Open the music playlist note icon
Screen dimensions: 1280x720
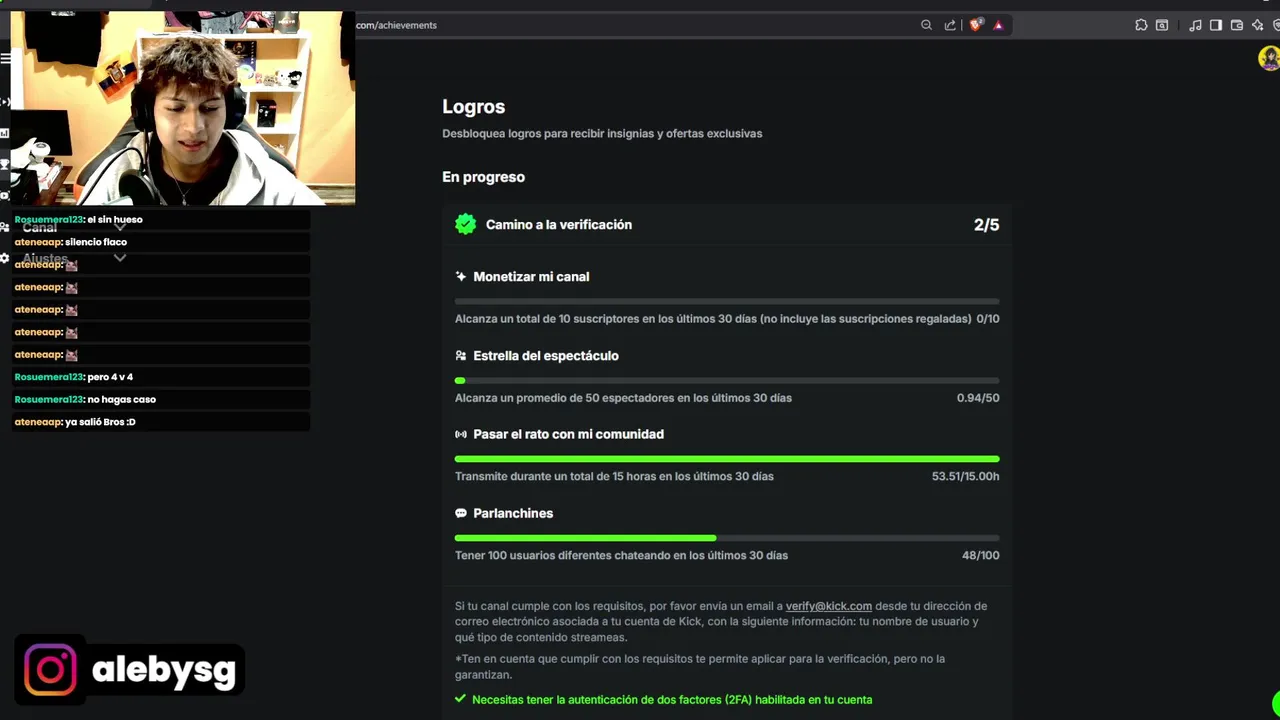click(1195, 25)
